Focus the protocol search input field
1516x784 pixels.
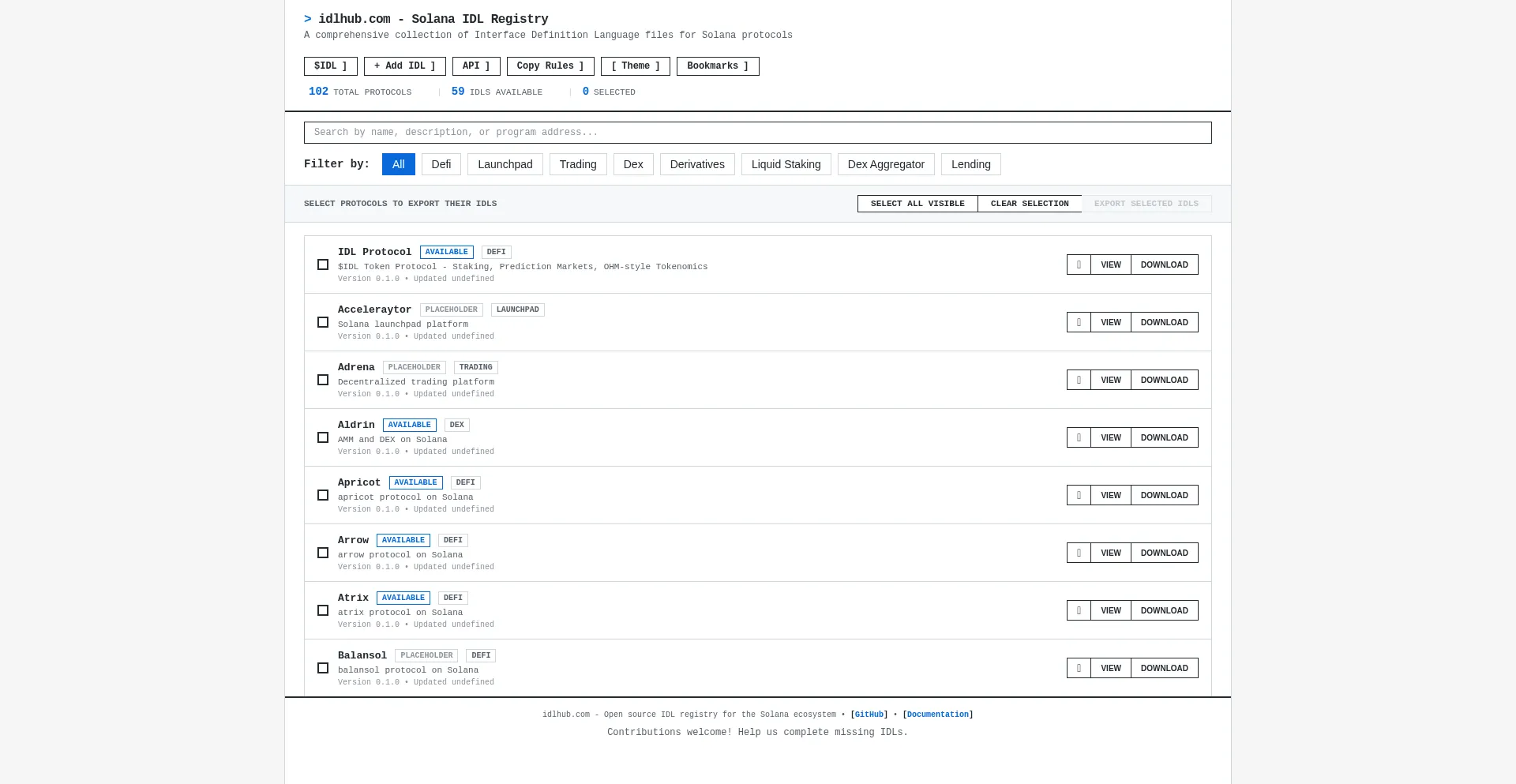(x=757, y=133)
